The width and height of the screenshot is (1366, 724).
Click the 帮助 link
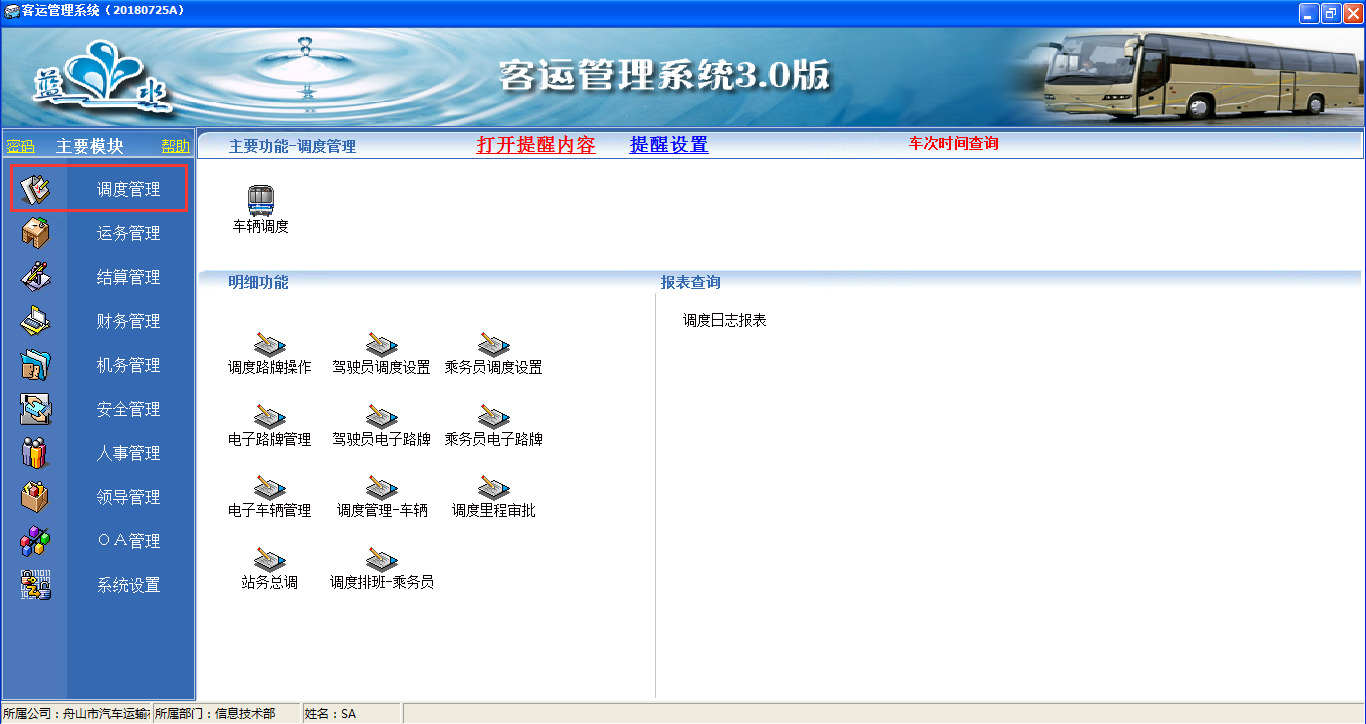tap(176, 146)
